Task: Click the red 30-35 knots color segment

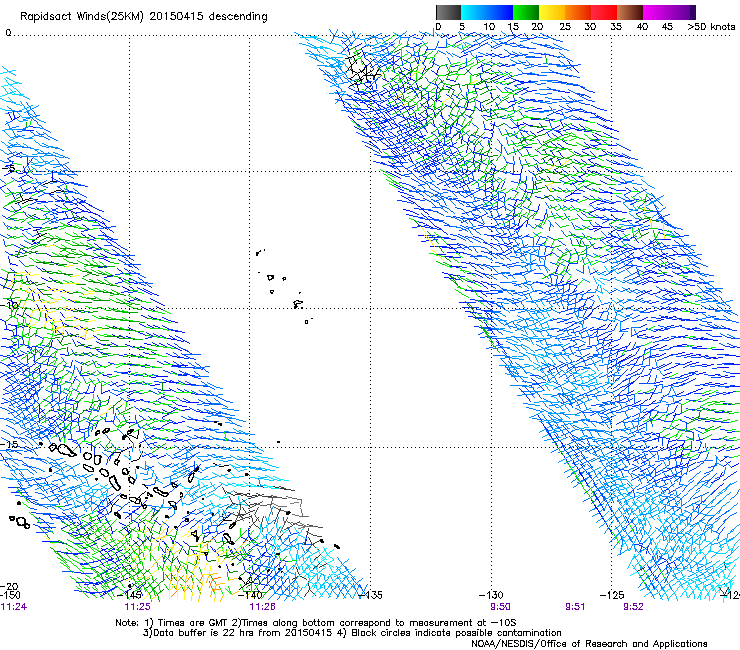Action: coord(604,12)
